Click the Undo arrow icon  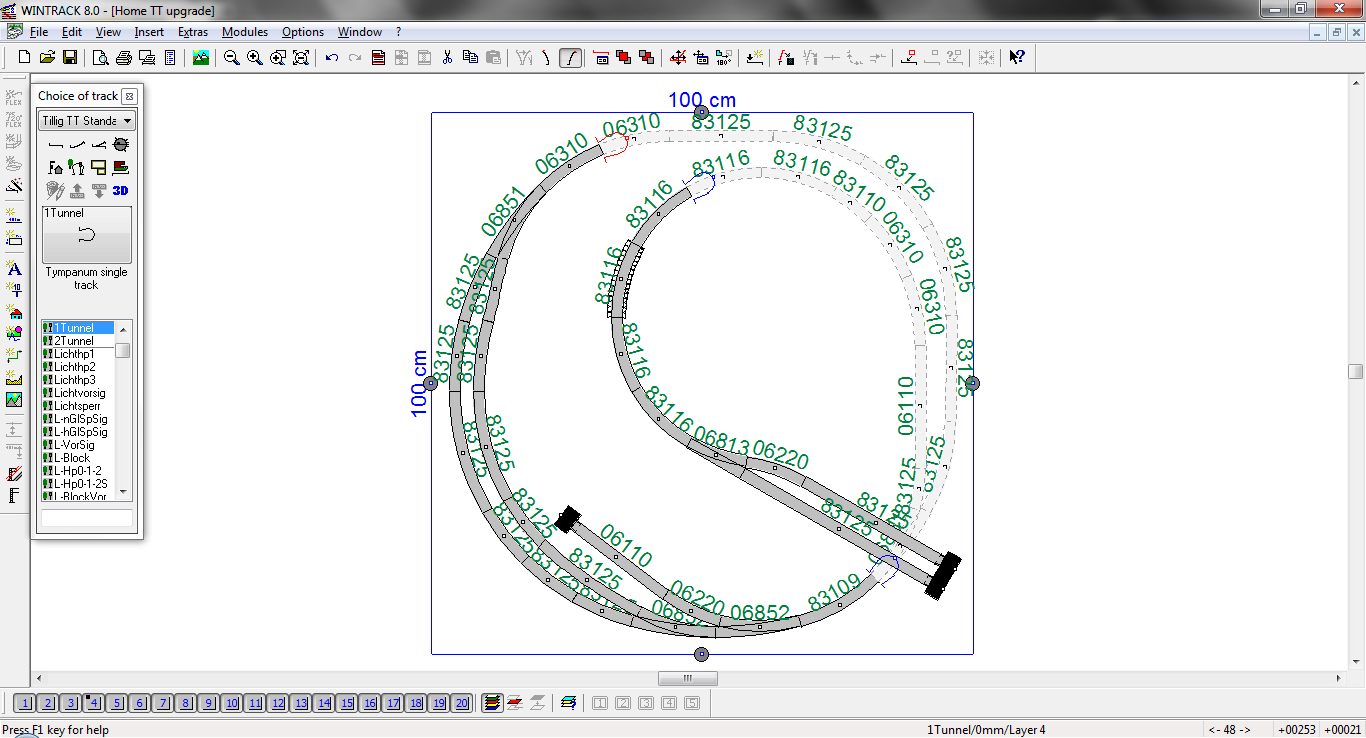click(332, 58)
